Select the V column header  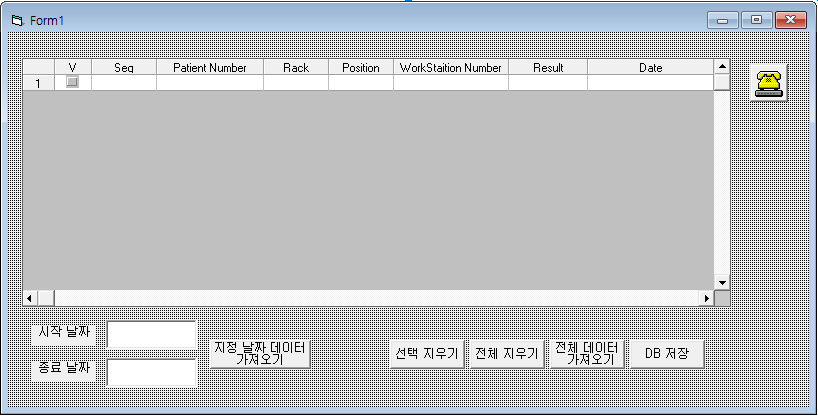[x=73, y=67]
